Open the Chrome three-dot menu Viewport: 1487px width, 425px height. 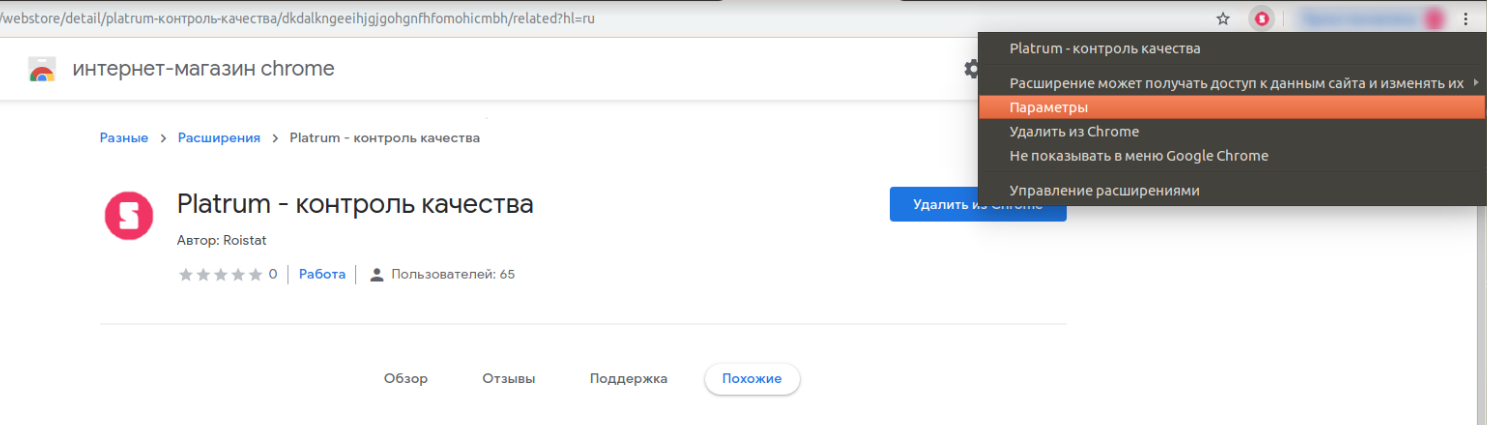tap(1466, 18)
